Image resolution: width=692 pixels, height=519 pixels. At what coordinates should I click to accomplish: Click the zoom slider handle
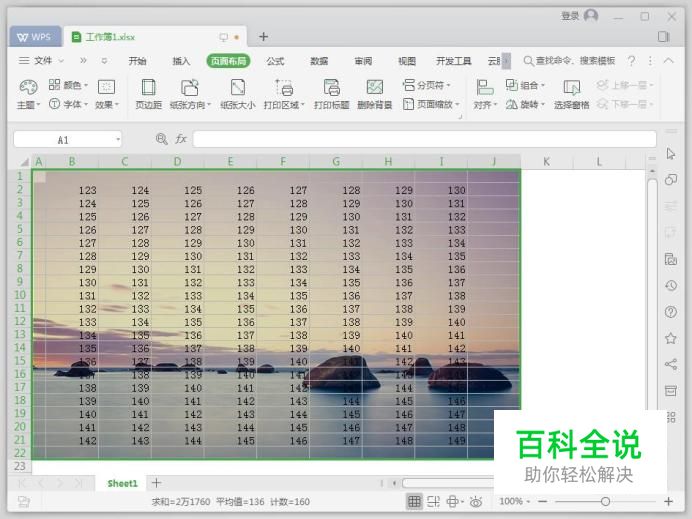point(606,501)
